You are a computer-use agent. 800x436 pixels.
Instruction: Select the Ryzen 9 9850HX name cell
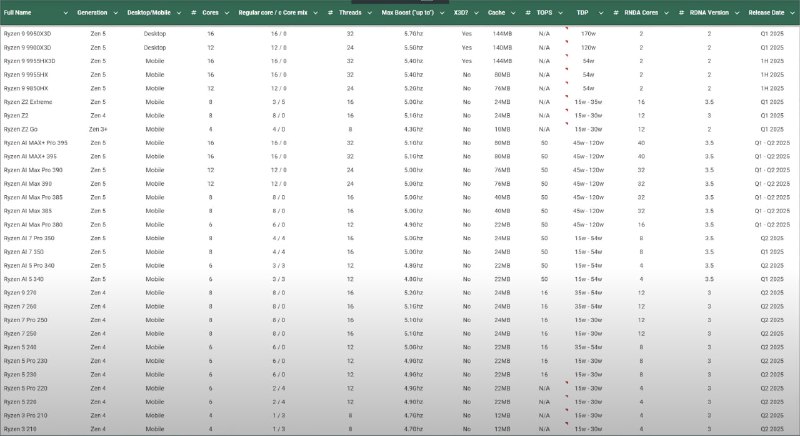coord(26,88)
